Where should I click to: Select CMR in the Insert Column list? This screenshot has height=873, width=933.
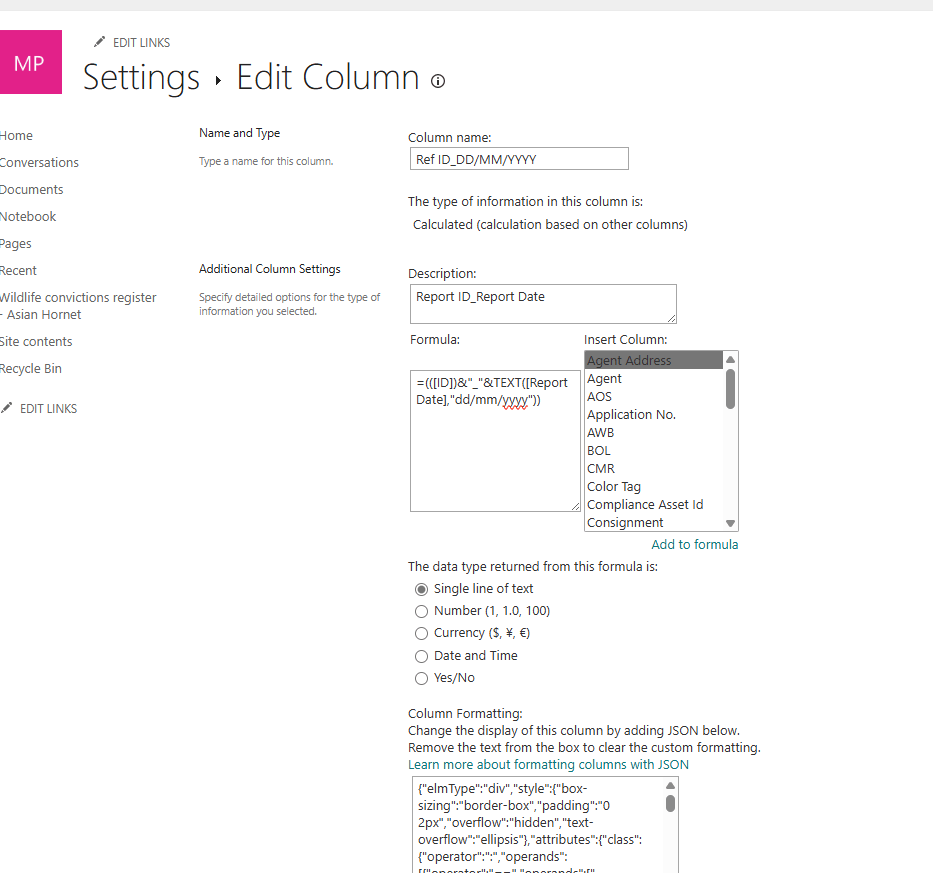pos(653,468)
